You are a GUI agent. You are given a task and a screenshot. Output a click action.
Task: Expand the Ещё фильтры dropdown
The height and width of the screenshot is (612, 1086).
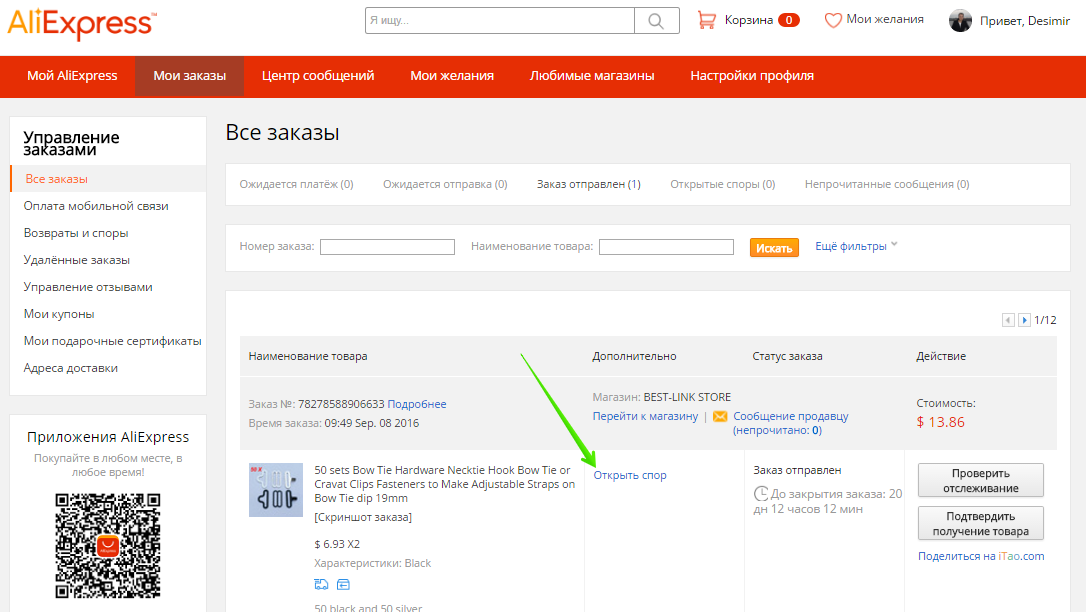[856, 246]
